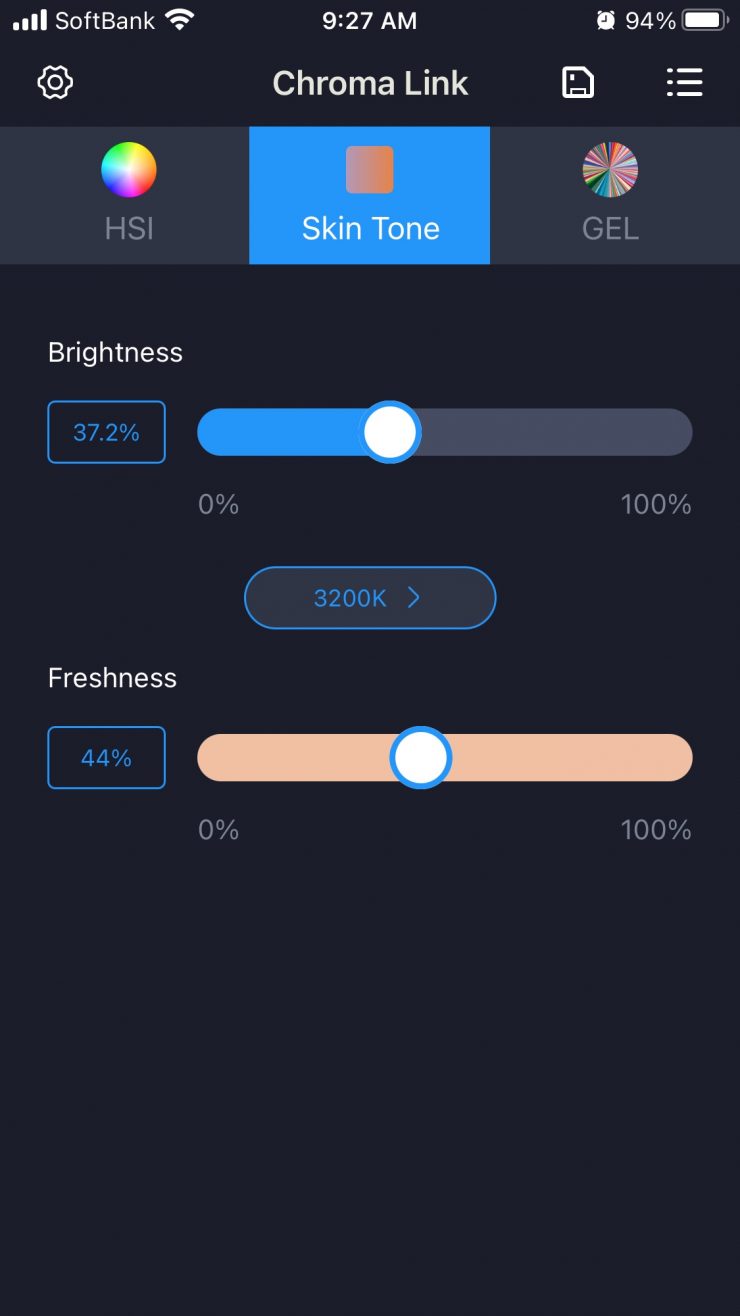The height and width of the screenshot is (1316, 740).
Task: Tap the Skin Tone gradient swatch icon
Action: [369, 170]
